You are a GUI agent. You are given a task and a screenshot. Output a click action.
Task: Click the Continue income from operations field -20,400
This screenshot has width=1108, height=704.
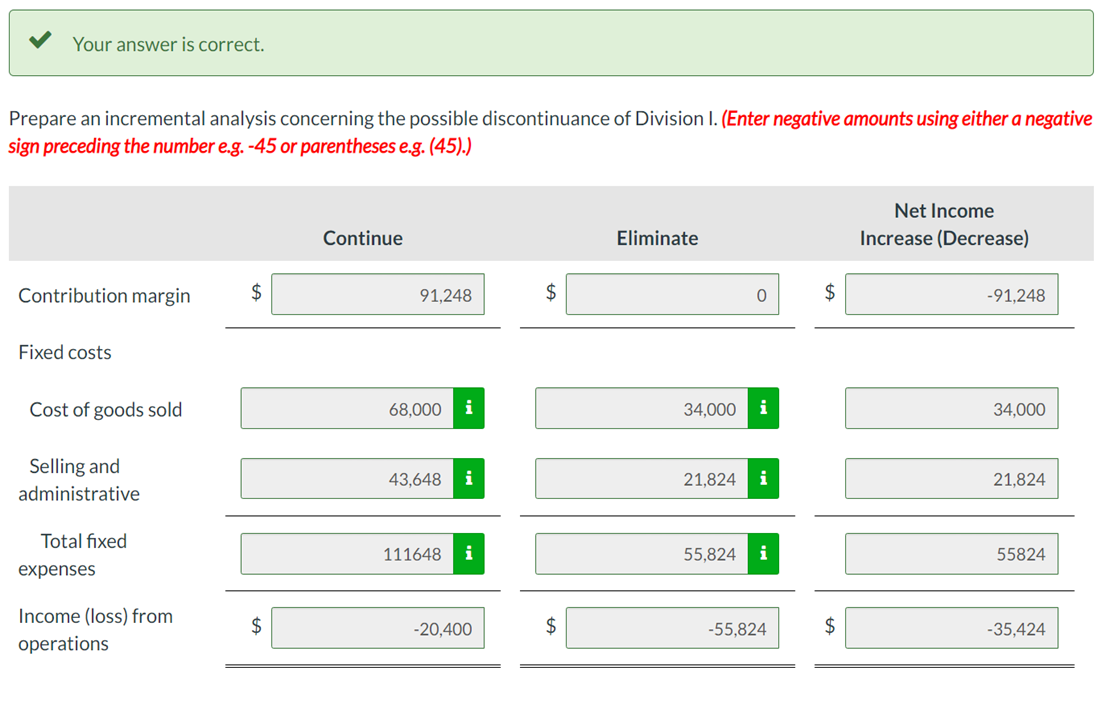tap(377, 628)
